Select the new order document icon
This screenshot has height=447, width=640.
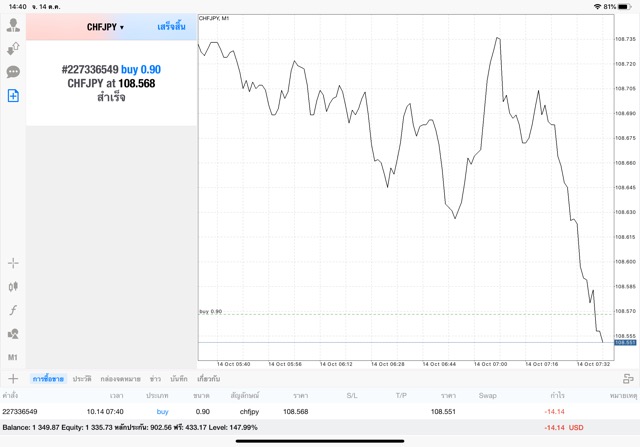point(13,96)
